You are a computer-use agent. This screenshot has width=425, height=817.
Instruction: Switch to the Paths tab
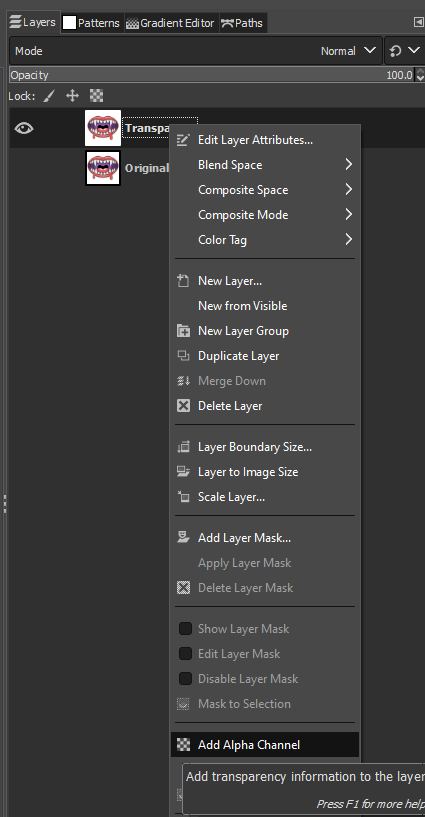click(243, 23)
